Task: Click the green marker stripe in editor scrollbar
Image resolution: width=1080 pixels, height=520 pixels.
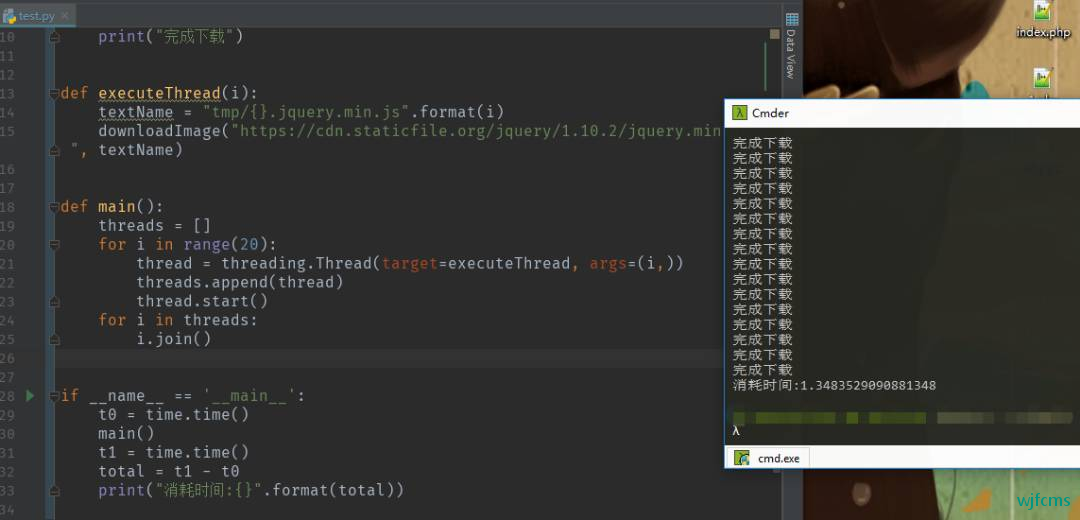Action: tap(765, 67)
